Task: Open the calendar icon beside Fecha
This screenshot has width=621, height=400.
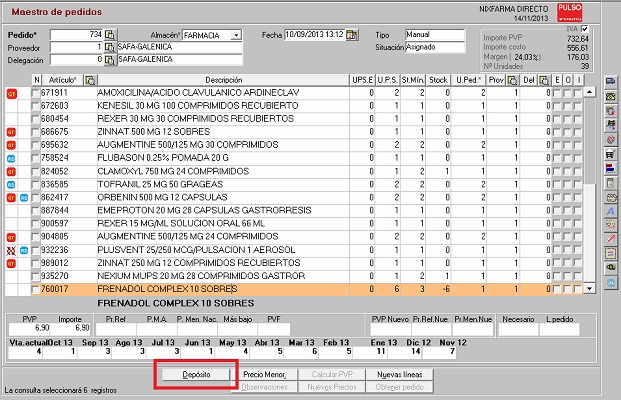Action: pyautogui.click(x=352, y=35)
